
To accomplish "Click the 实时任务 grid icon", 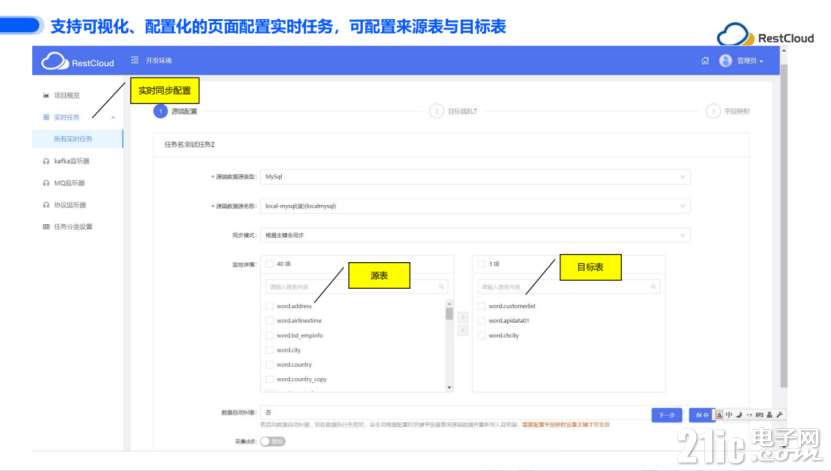I will coord(46,117).
